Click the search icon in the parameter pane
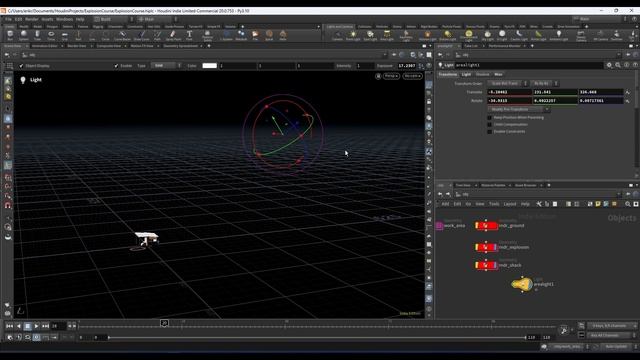 point(618,65)
